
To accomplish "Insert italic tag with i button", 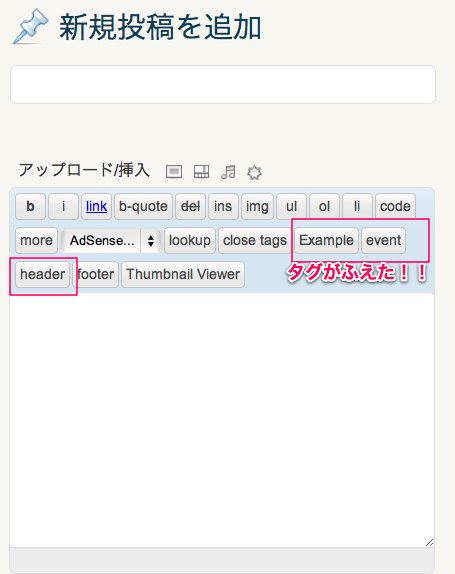I will [63, 206].
